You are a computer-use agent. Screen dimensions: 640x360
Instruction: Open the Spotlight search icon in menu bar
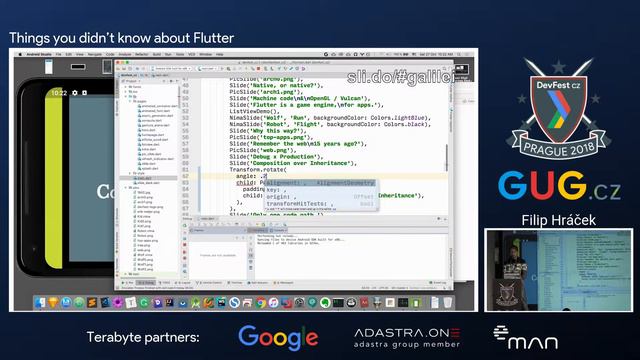click(x=459, y=54)
